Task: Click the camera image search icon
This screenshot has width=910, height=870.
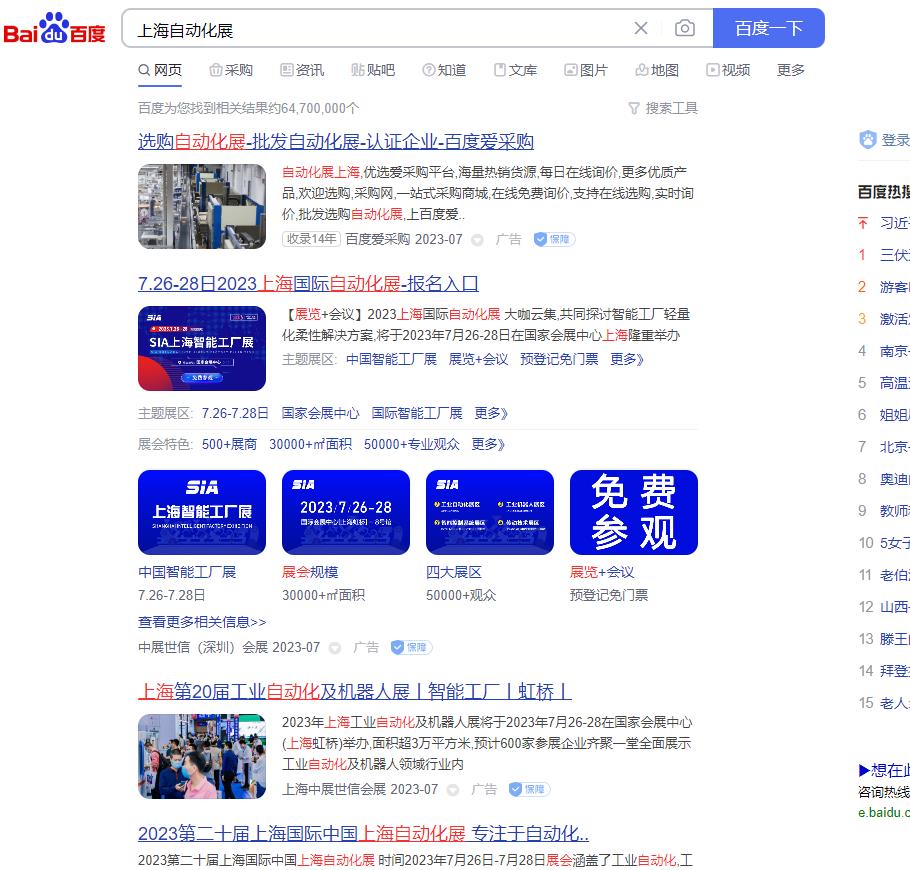Action: [684, 29]
